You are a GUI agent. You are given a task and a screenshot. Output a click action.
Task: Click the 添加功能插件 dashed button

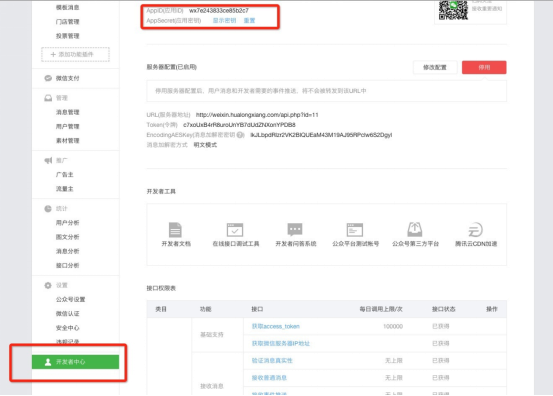tap(75, 54)
